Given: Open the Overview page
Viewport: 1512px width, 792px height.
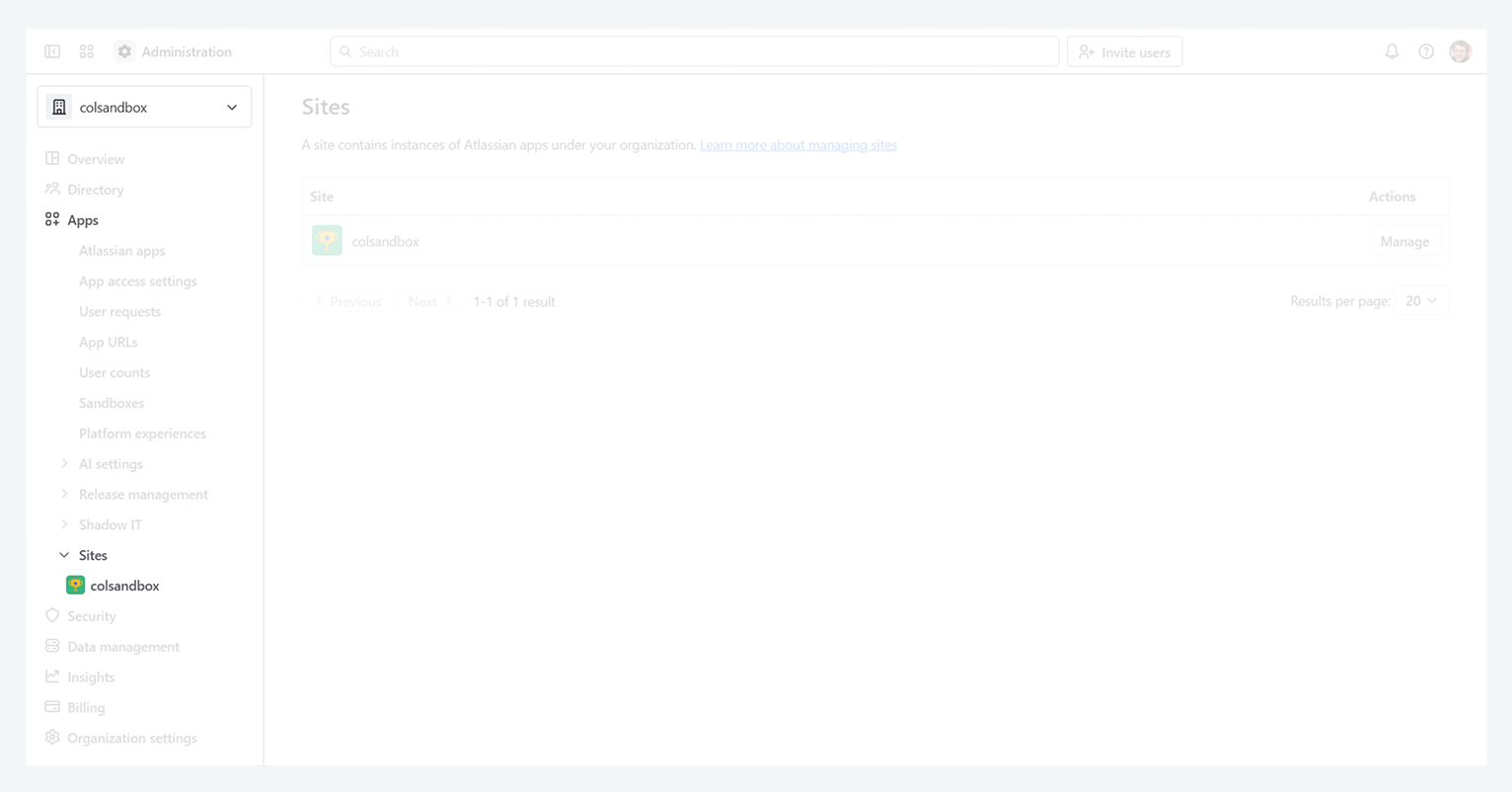Looking at the screenshot, I should 96,159.
